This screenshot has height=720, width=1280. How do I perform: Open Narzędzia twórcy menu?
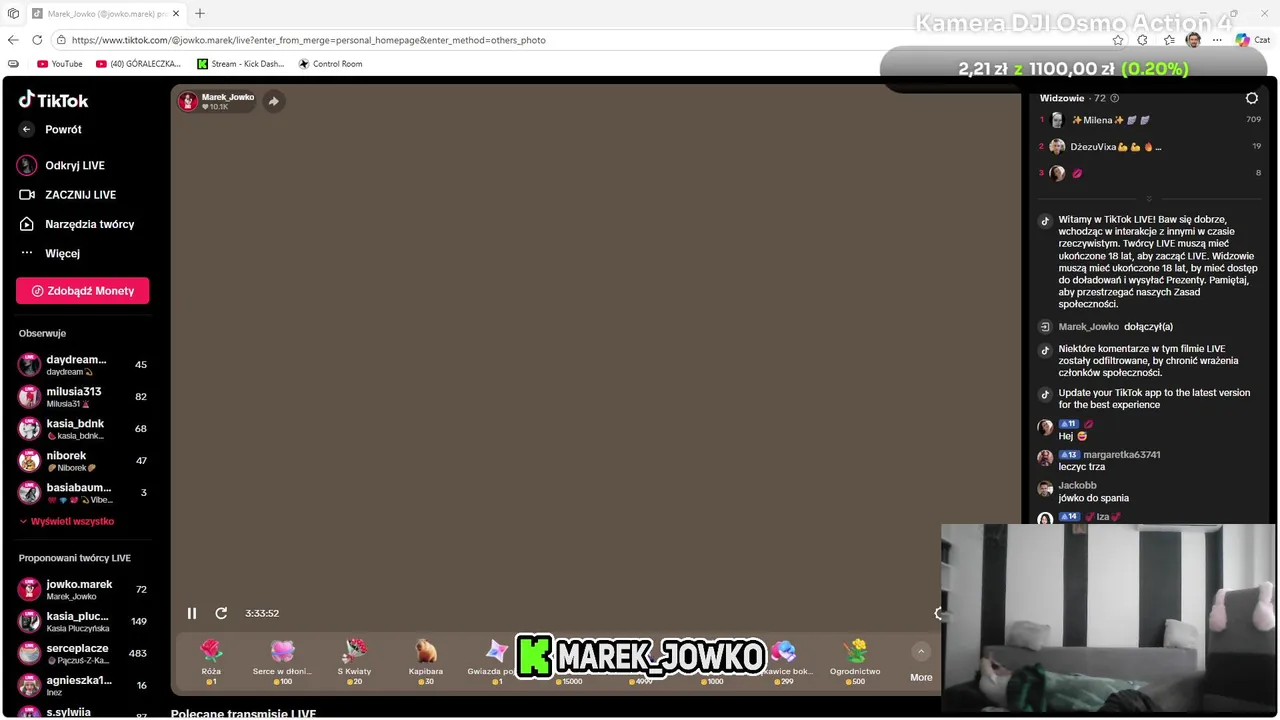[x=76, y=224]
